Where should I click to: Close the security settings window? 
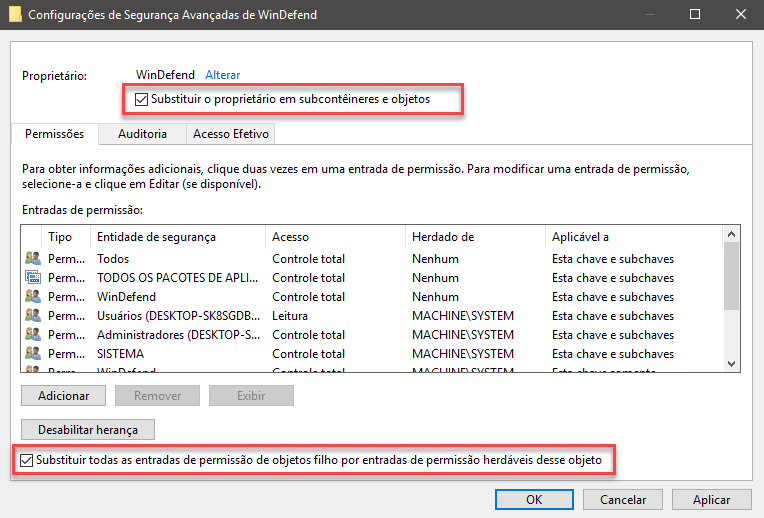point(741,14)
